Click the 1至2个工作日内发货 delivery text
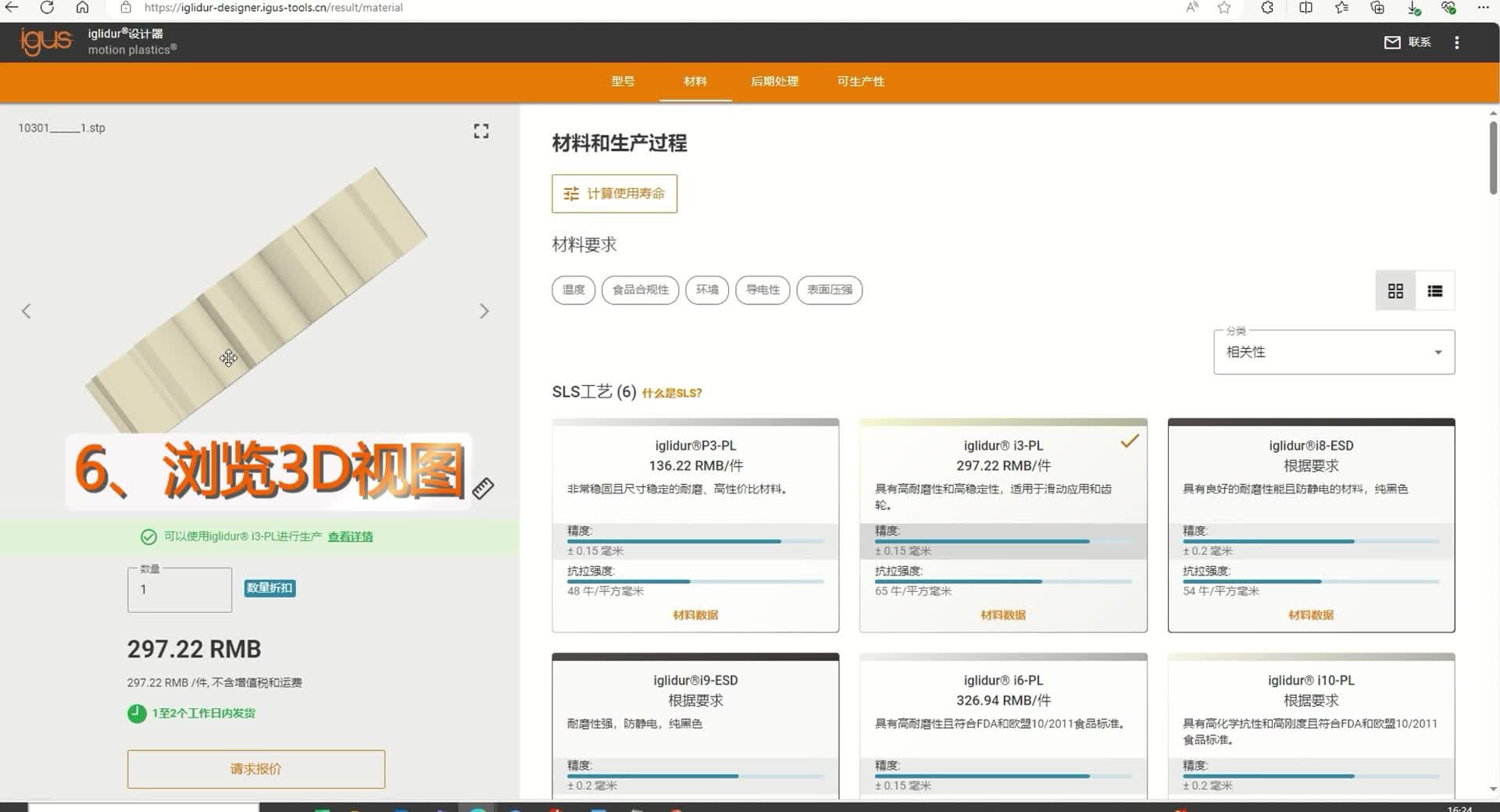1500x812 pixels. pos(204,713)
